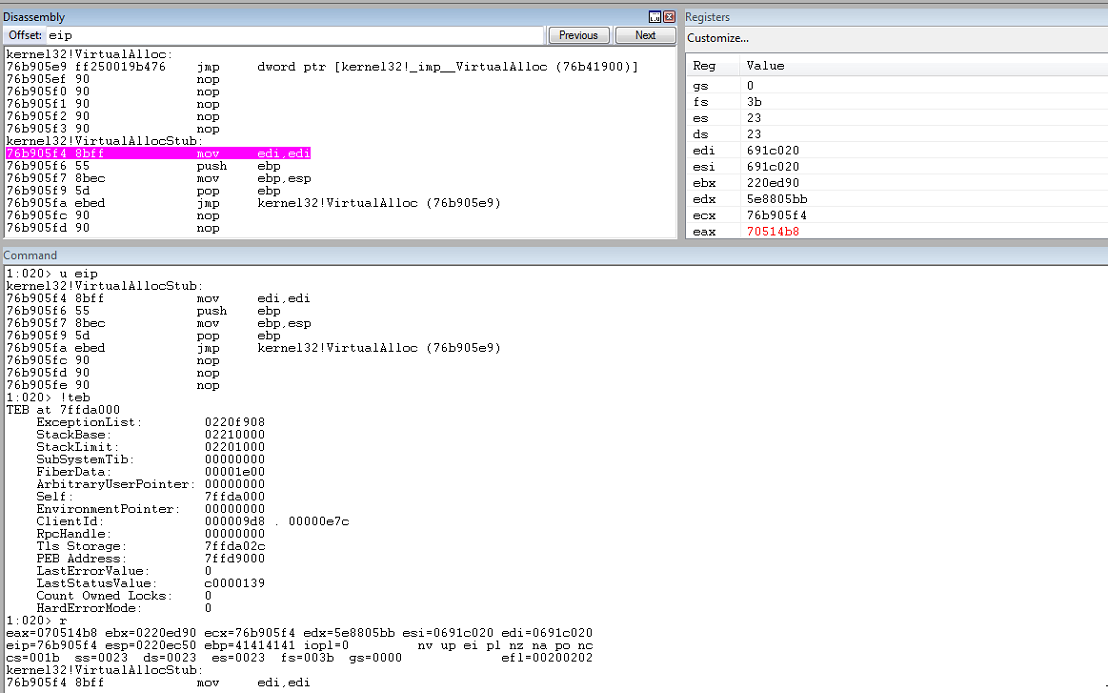The width and height of the screenshot is (1112, 695).
Task: Go to Previous disassembly page
Action: coord(578,35)
